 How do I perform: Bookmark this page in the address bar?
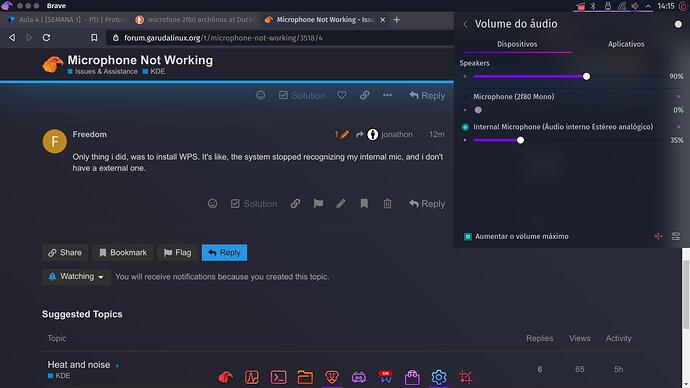coord(94,38)
